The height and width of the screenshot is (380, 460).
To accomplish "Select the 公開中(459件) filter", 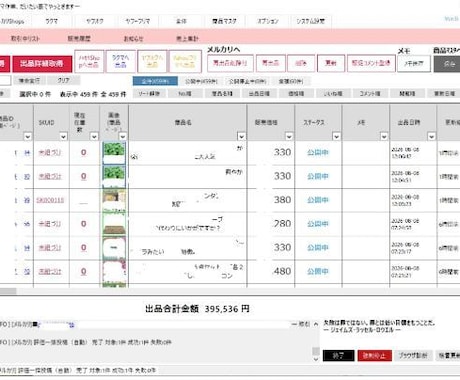I will 201,81.
